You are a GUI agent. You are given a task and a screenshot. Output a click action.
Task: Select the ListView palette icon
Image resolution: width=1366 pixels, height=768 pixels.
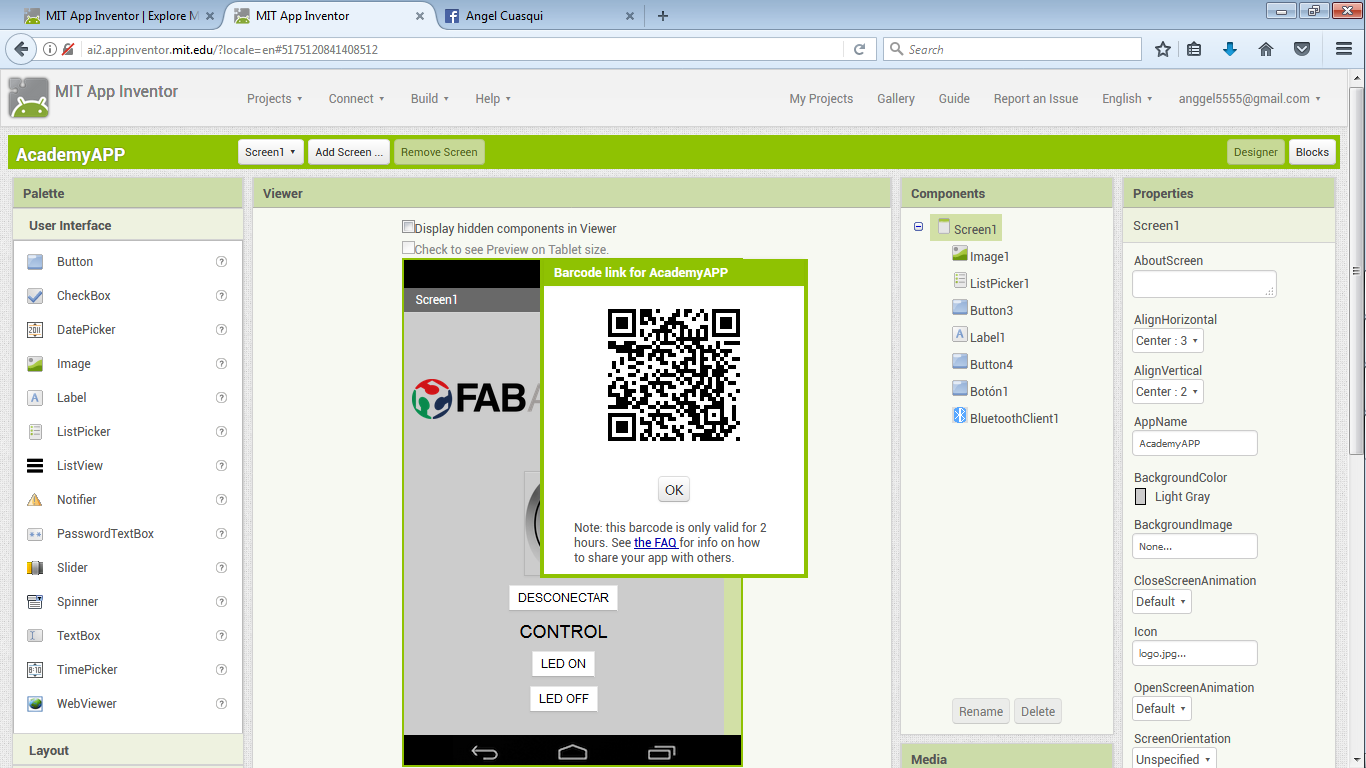click(35, 466)
